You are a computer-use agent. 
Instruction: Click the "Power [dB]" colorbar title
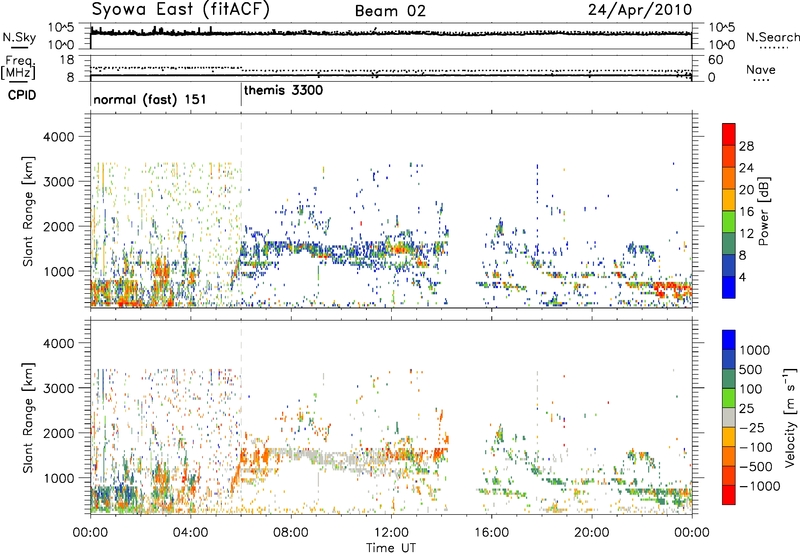coord(763,211)
